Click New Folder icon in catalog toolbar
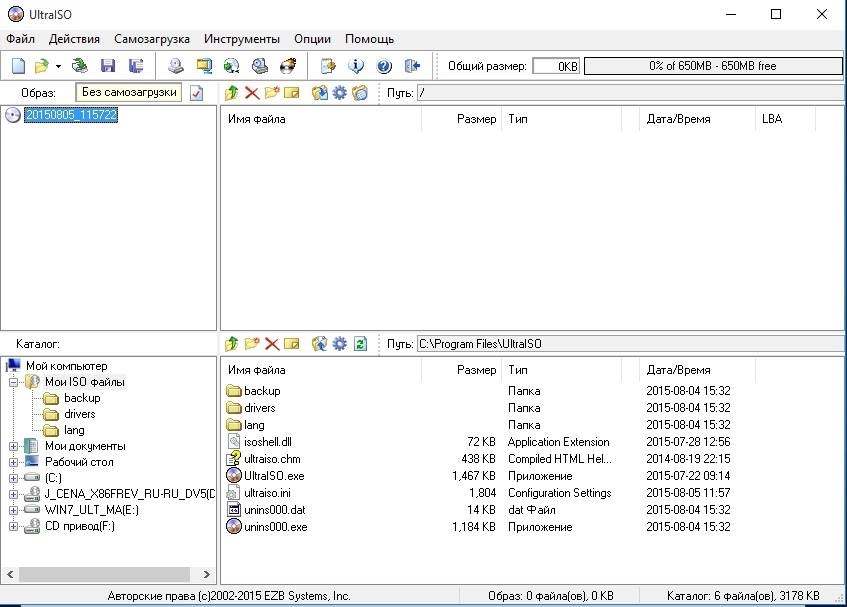 click(x=252, y=343)
